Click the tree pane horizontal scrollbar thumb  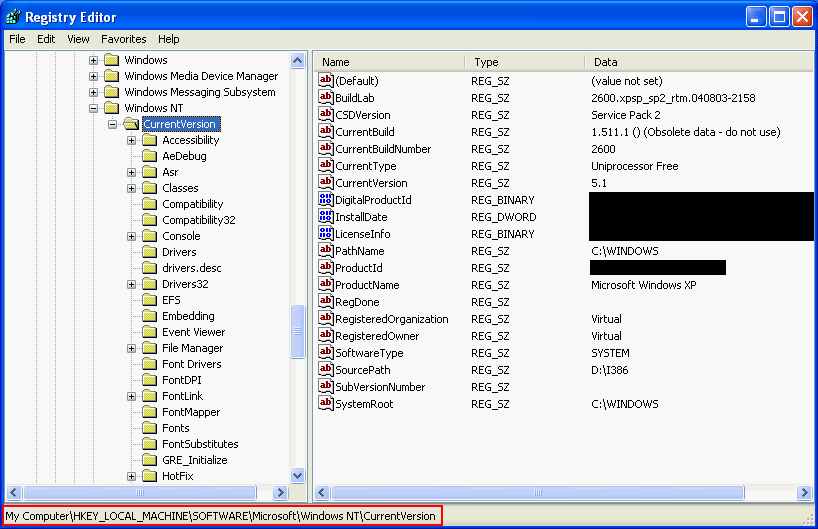[x=140, y=492]
